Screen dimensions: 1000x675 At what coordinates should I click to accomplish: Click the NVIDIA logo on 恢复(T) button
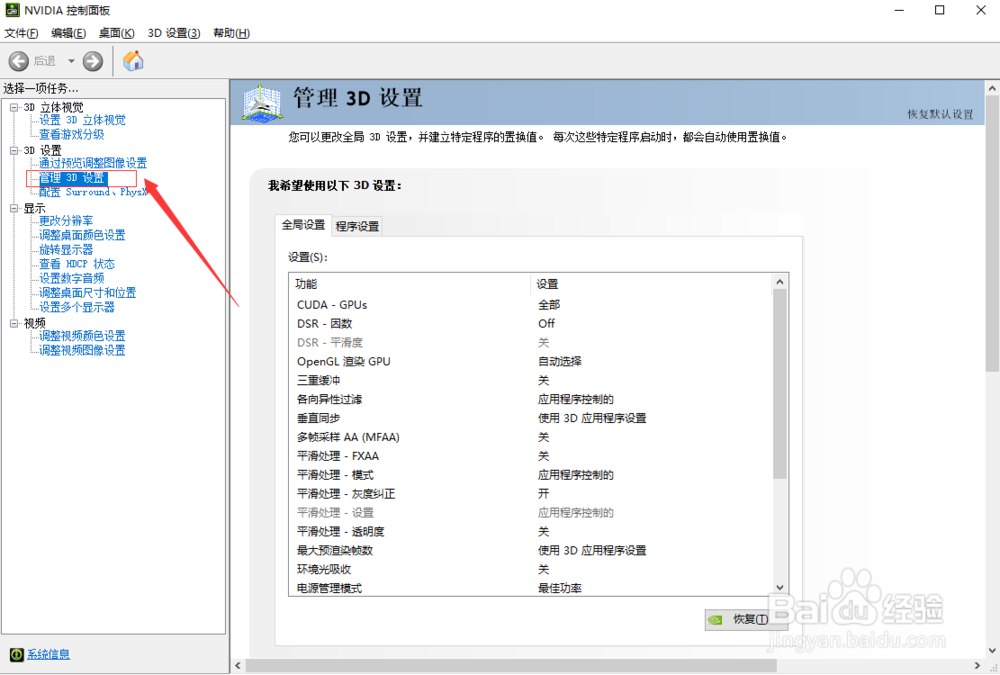pyautogui.click(x=716, y=619)
